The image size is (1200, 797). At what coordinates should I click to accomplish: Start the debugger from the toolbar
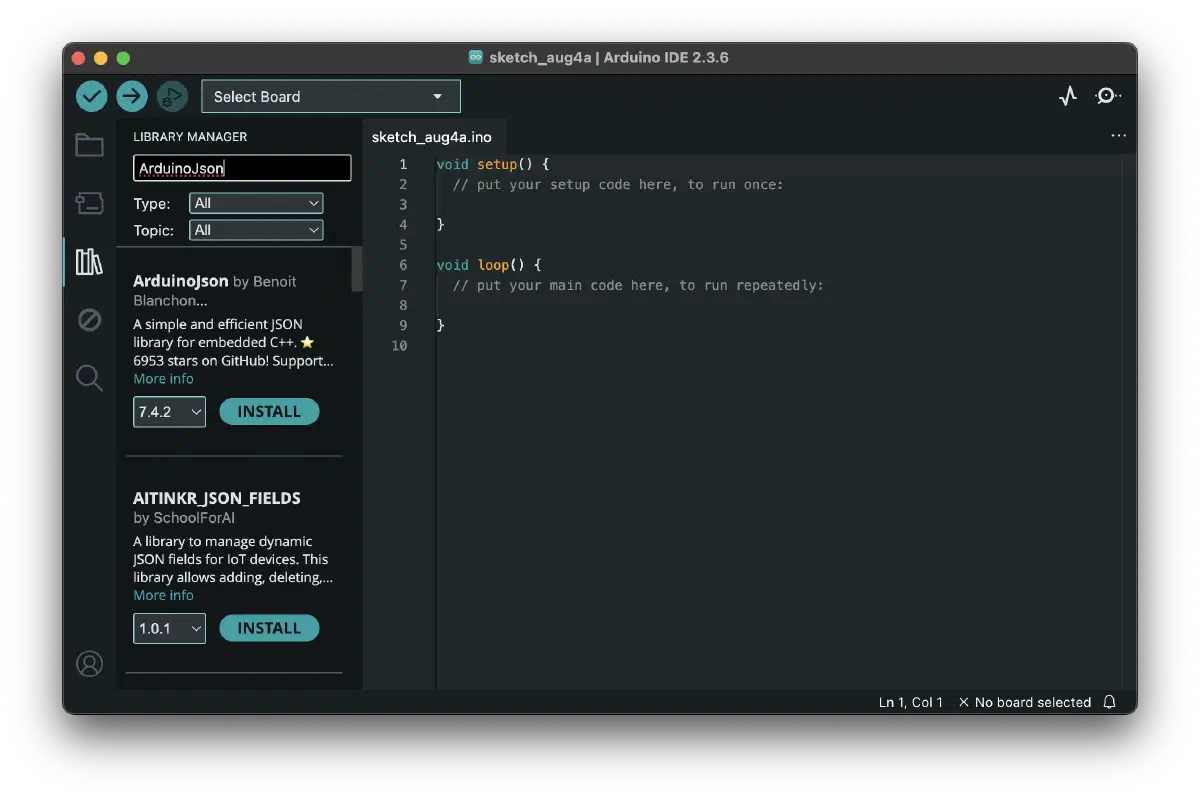[172, 96]
